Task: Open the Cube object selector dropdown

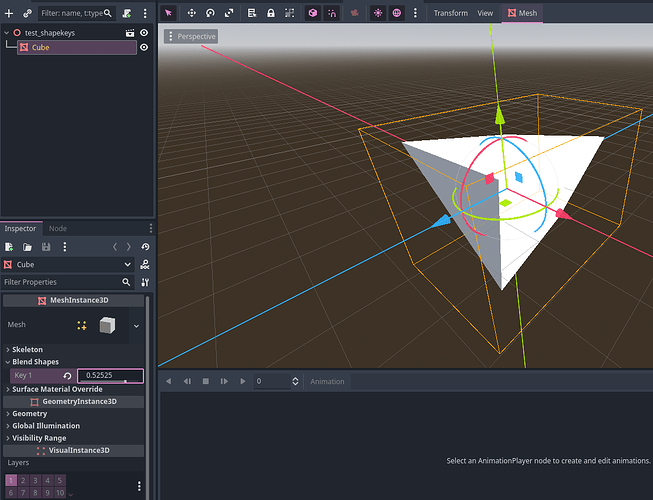Action: tap(67, 265)
